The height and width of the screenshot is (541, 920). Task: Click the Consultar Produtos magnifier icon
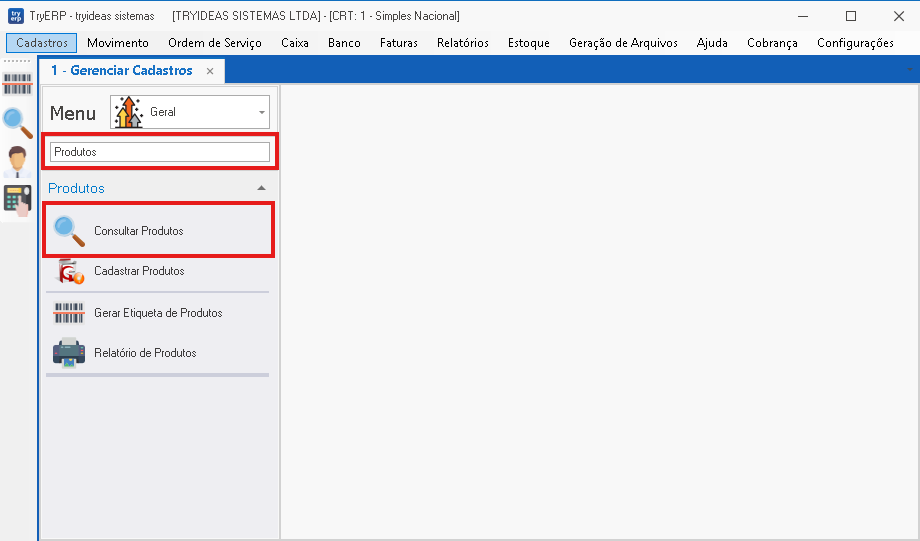[x=69, y=231]
